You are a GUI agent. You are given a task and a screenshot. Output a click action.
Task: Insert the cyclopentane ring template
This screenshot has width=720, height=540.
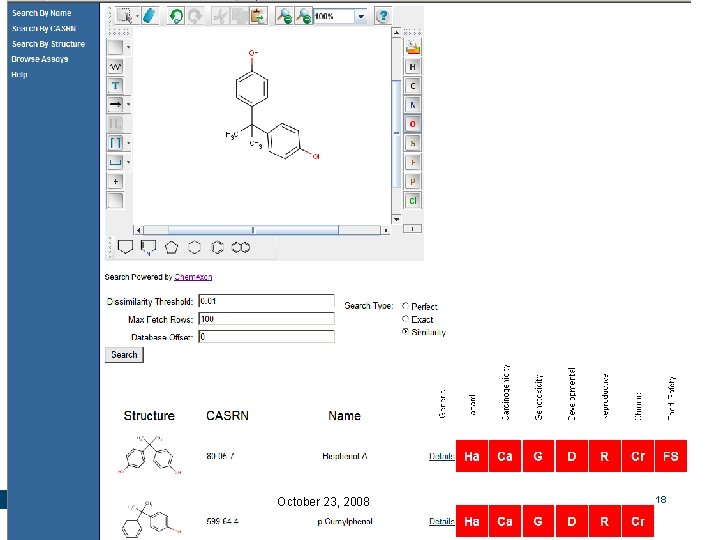pos(171,248)
